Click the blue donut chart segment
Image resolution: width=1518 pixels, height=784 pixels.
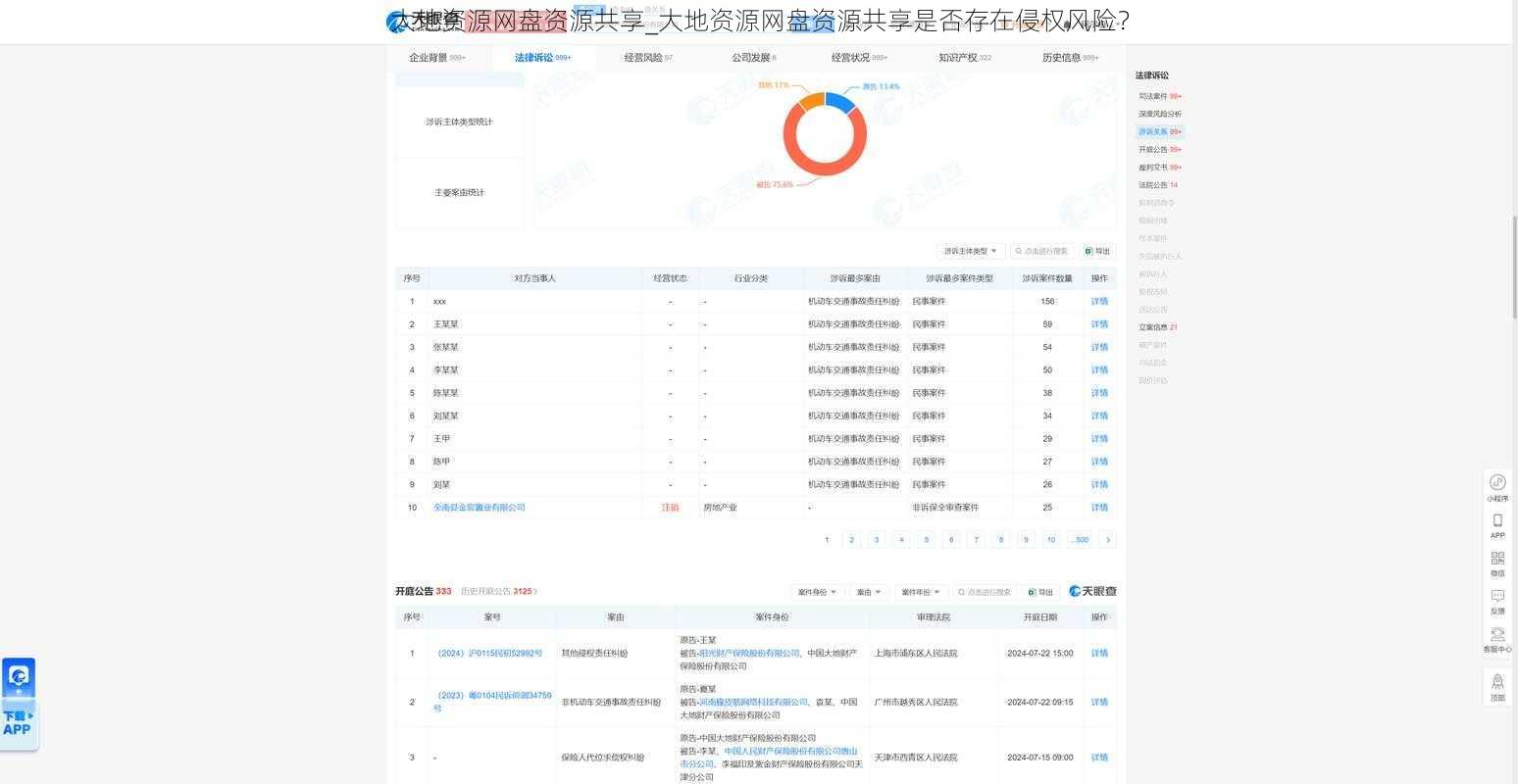pos(841,102)
